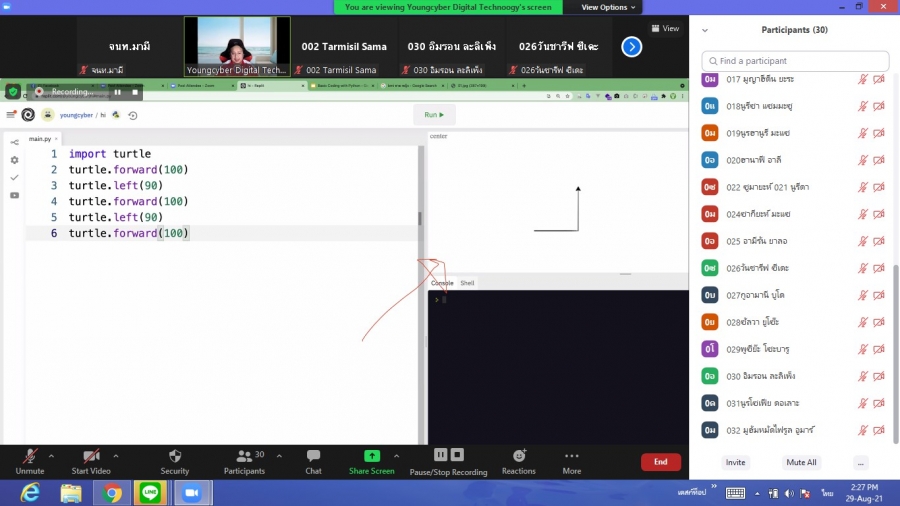Pause the recording in the meeting toolbar
Viewport: 900px width, 506px height.
pos(440,455)
